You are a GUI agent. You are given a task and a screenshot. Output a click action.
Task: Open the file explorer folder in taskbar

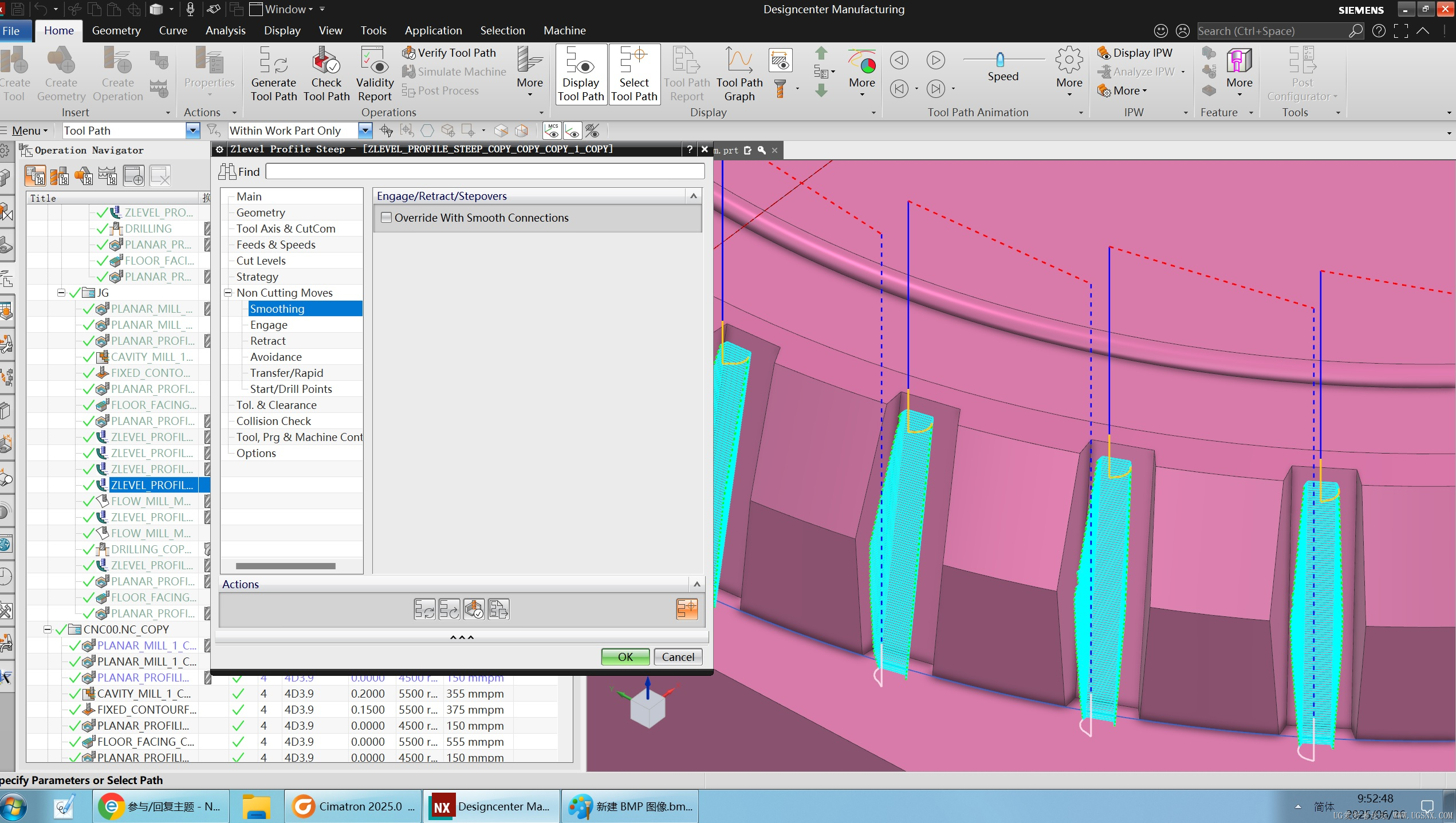(257, 806)
